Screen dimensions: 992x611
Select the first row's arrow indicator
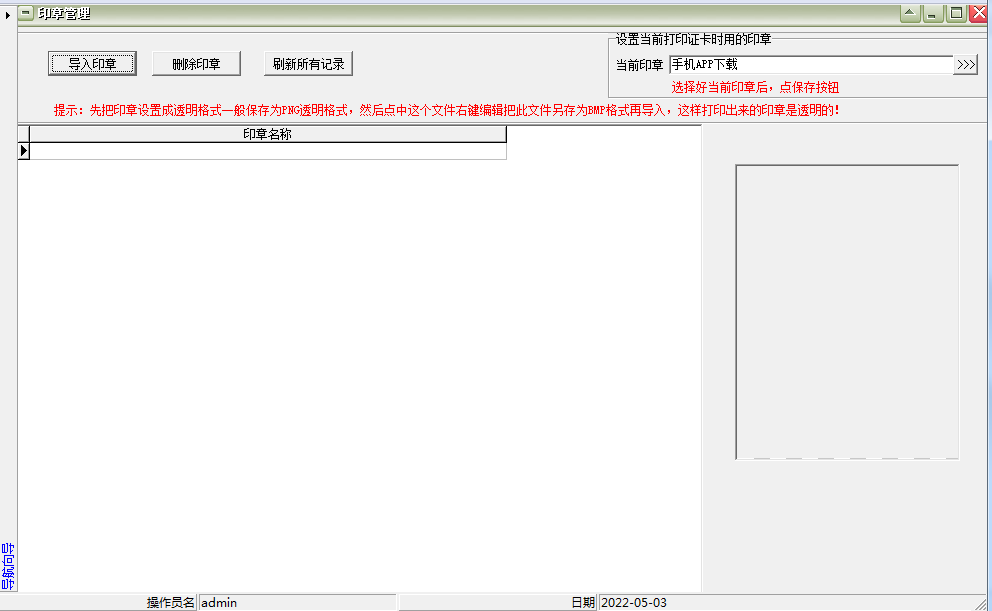[x=24, y=151]
